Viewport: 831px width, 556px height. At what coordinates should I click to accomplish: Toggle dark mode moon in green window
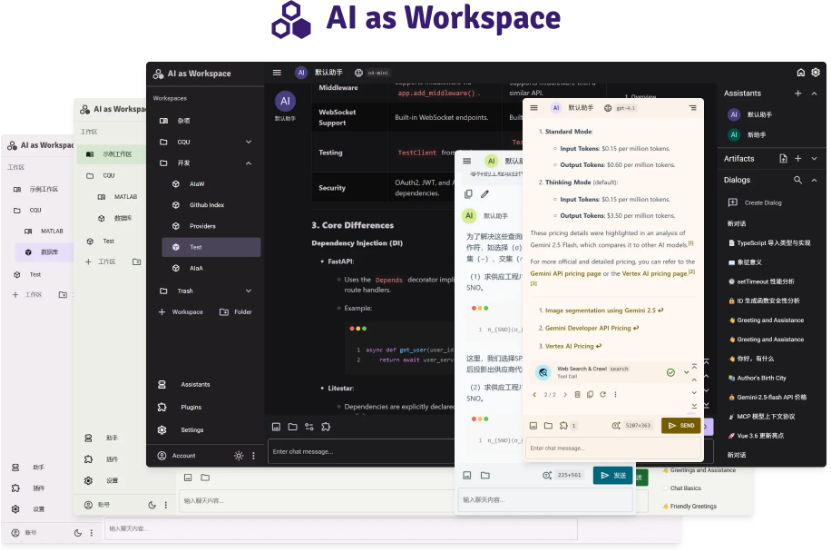[x=152, y=506]
